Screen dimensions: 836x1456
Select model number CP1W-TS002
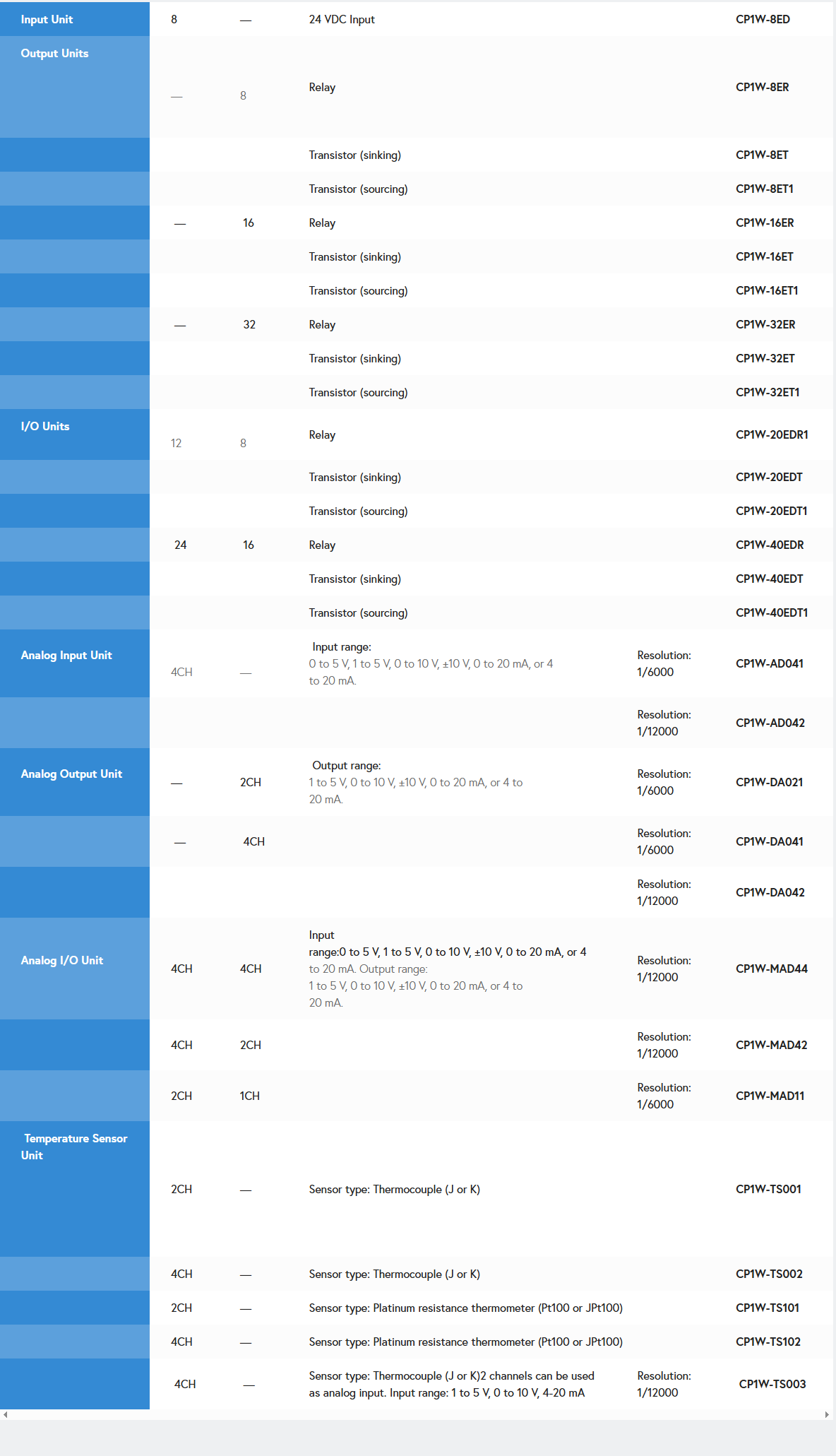[769, 1274]
